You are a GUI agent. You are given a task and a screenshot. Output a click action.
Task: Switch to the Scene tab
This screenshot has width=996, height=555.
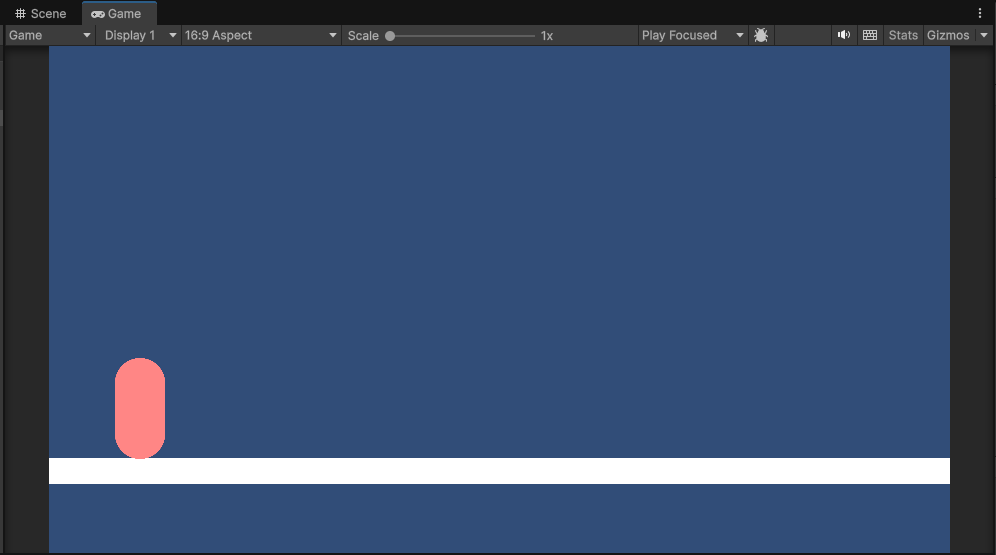point(41,14)
